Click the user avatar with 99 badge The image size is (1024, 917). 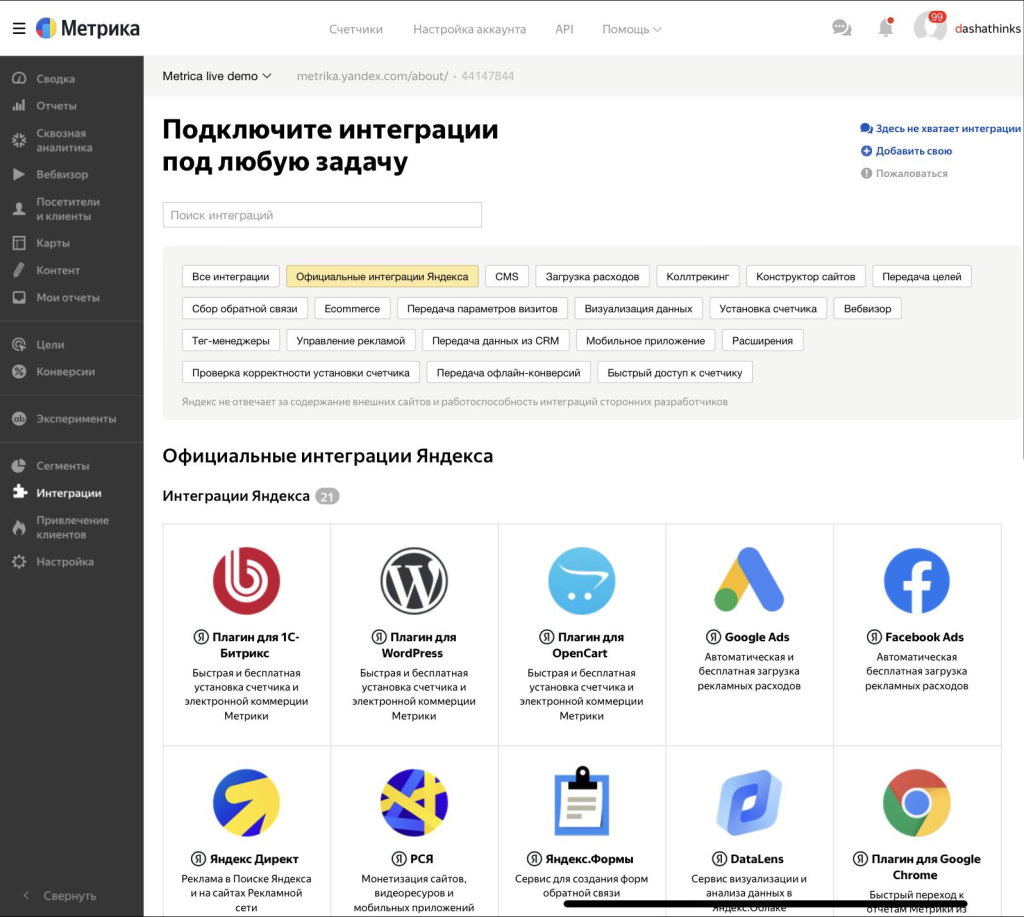(929, 28)
